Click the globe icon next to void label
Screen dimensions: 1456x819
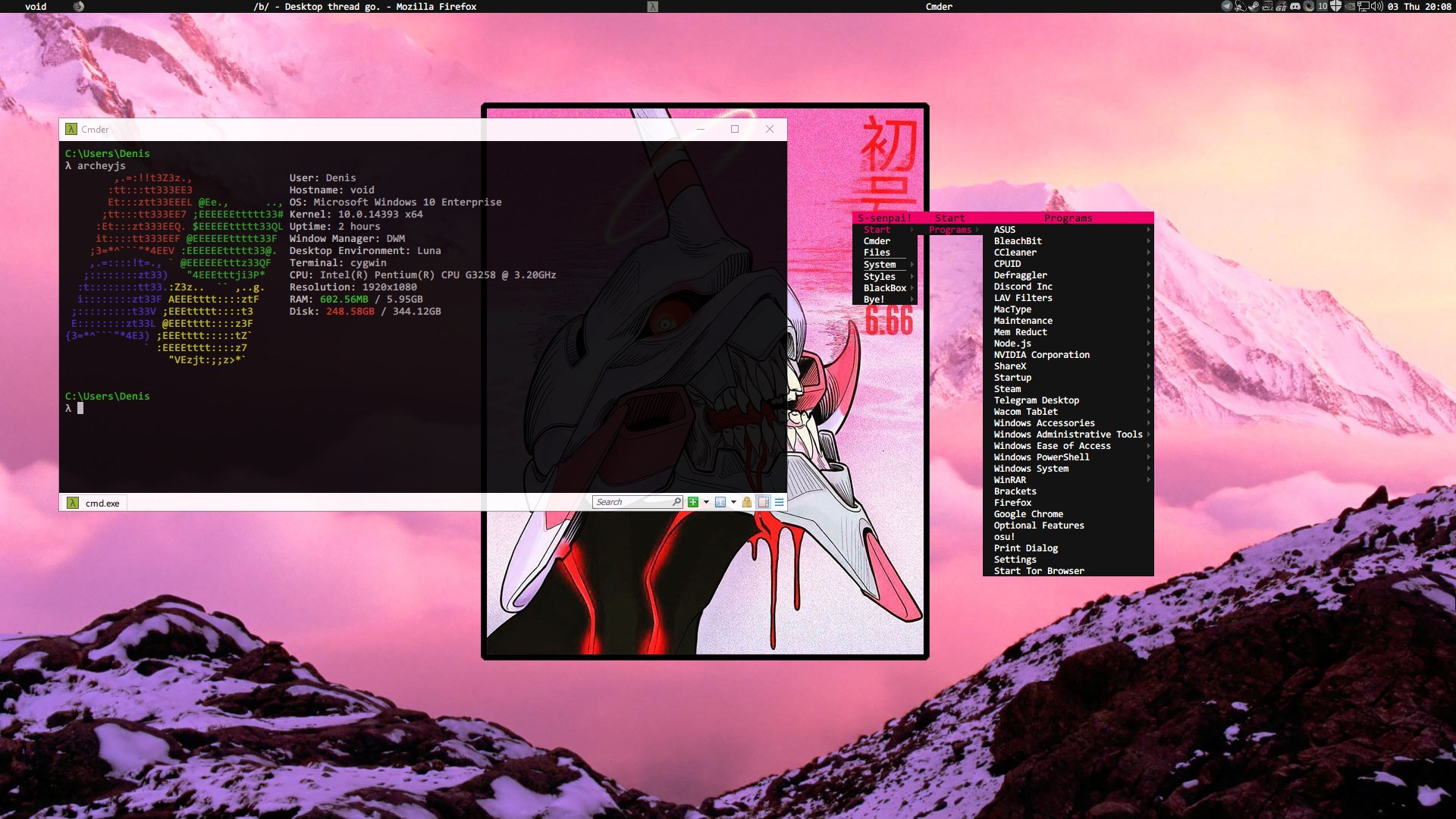pyautogui.click(x=79, y=6)
